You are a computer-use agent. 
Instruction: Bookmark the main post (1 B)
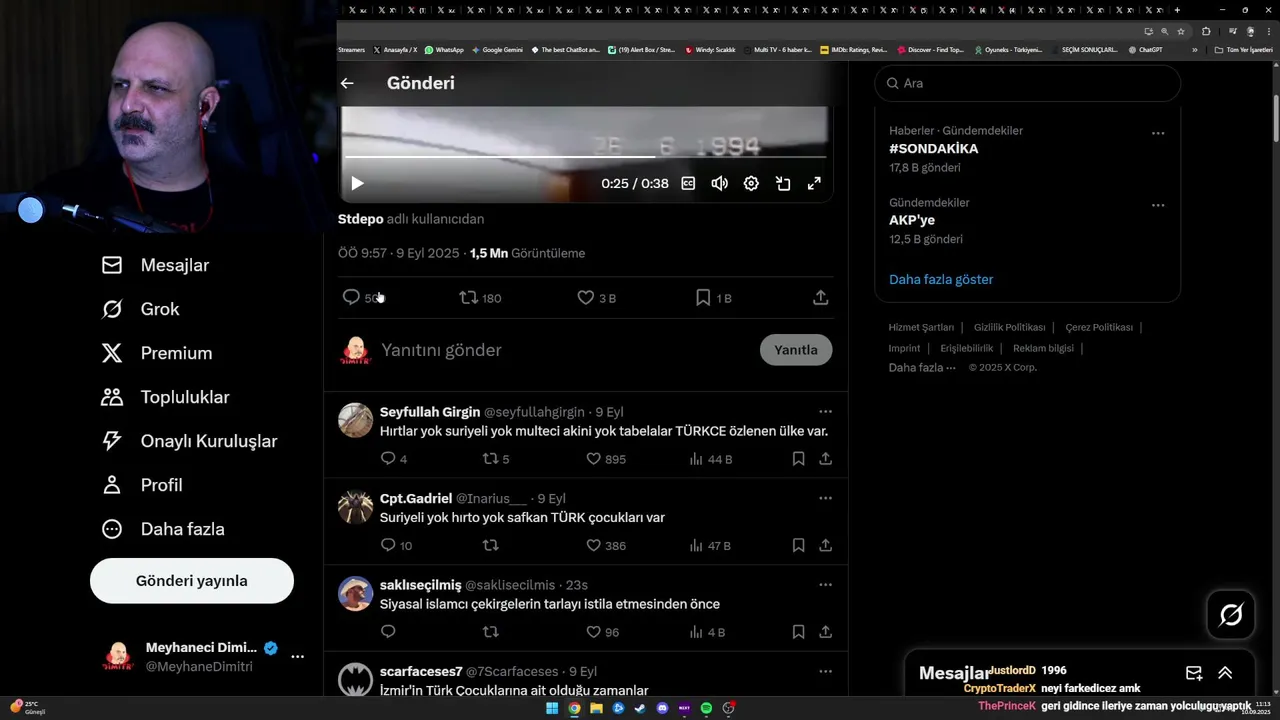pos(713,297)
